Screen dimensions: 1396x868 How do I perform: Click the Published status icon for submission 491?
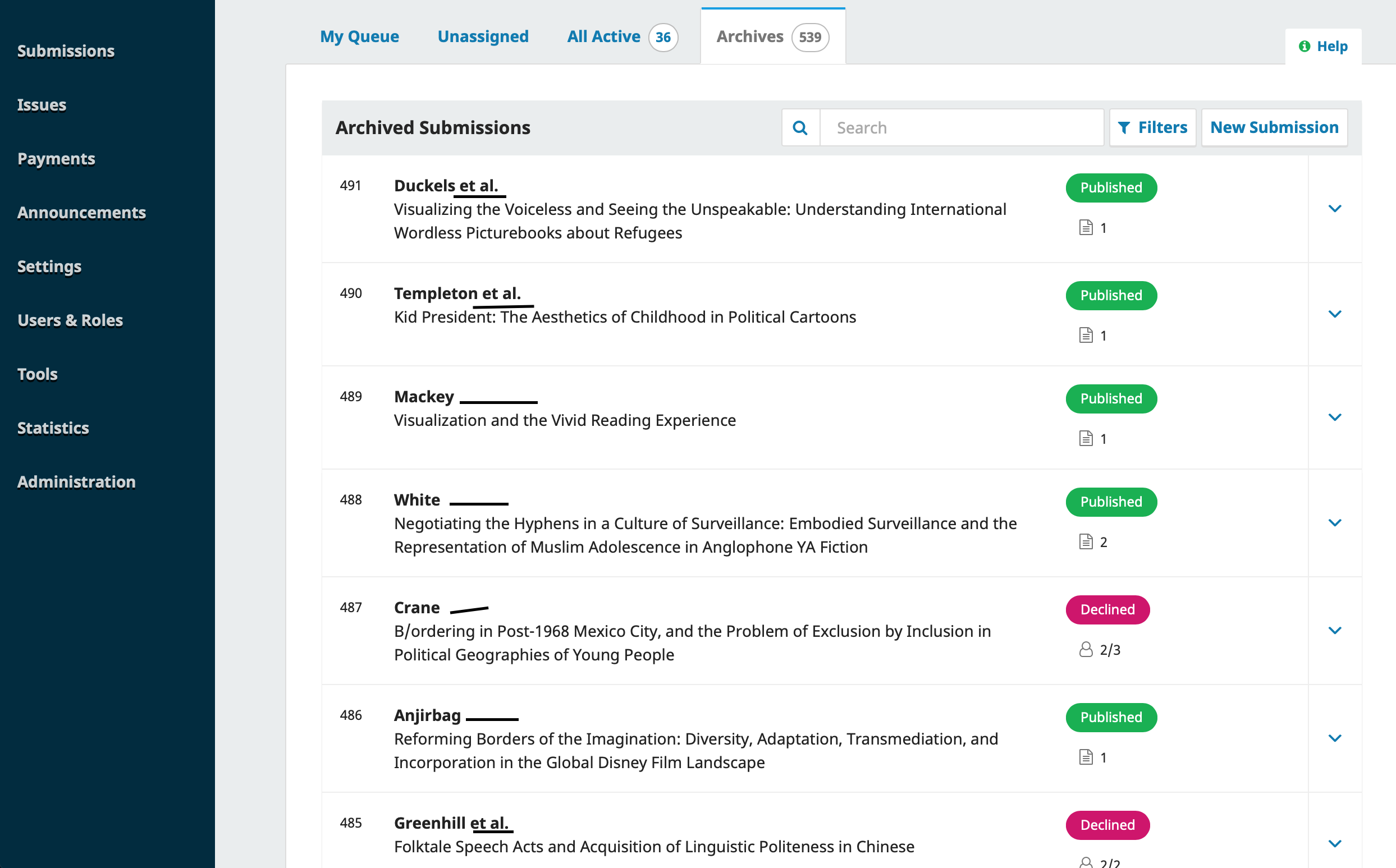point(1110,187)
